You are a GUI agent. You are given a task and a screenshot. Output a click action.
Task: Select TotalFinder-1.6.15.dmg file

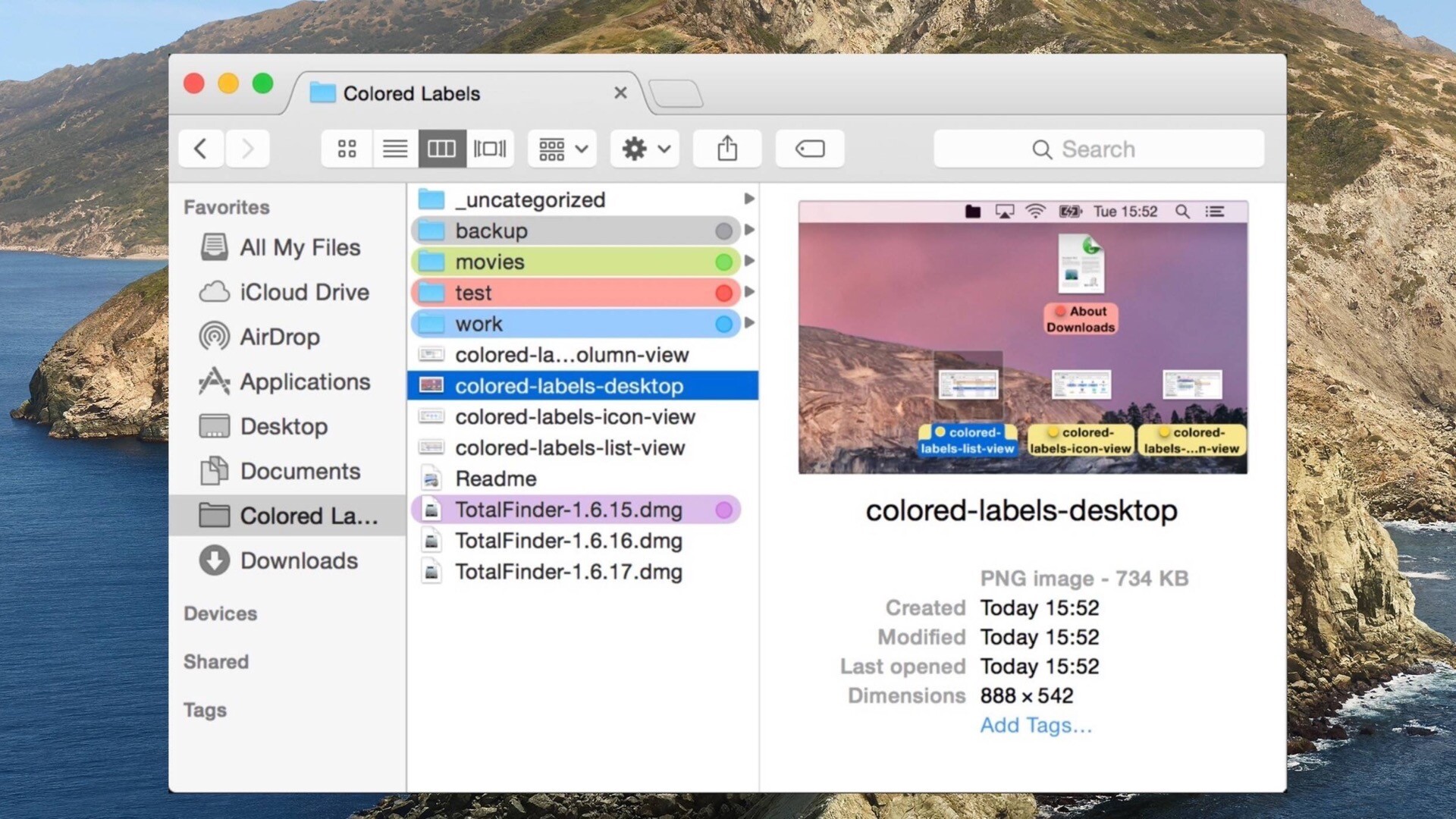tap(576, 510)
